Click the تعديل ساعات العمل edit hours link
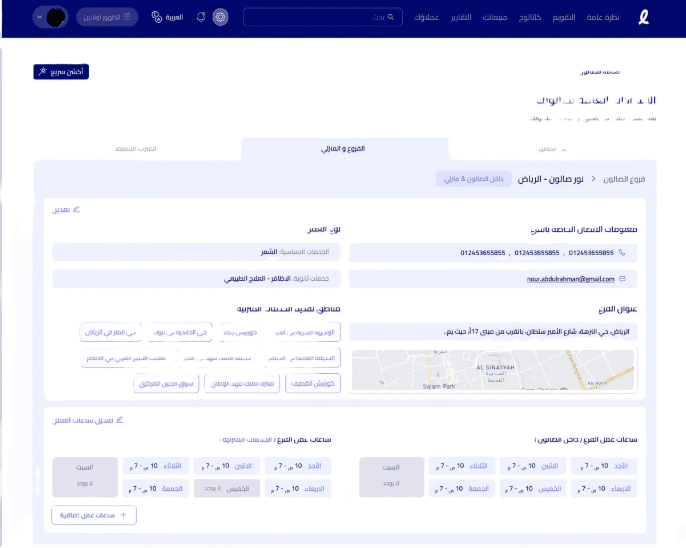Screen dimensions: 686x548 [x=88, y=420]
